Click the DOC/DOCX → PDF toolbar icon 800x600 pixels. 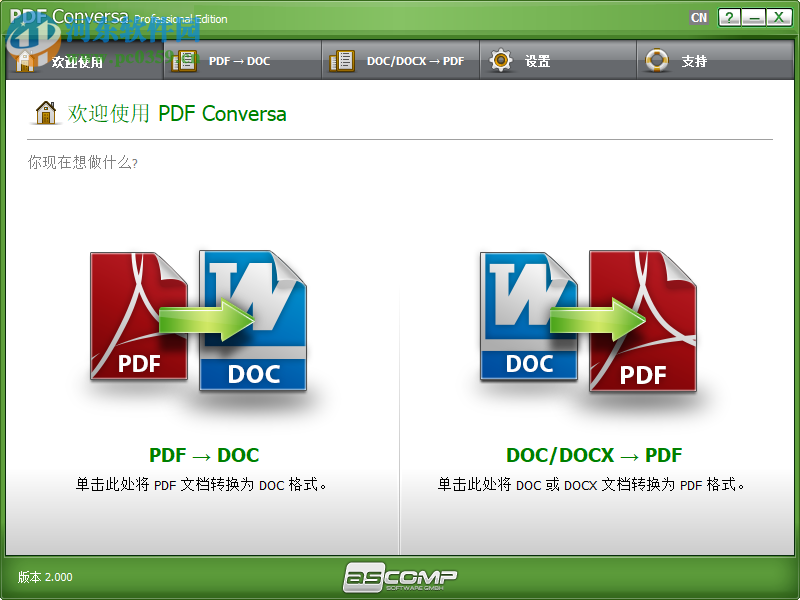[x=340, y=60]
